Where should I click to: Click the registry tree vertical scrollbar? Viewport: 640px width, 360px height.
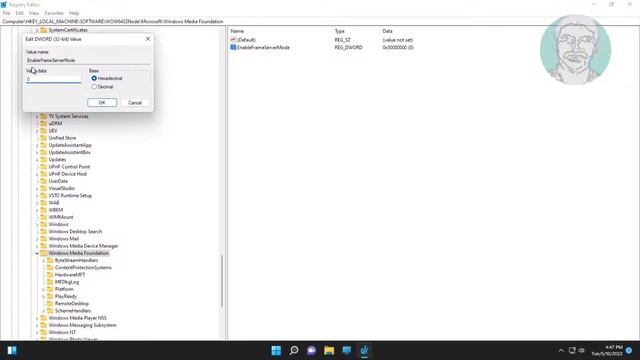222,281
